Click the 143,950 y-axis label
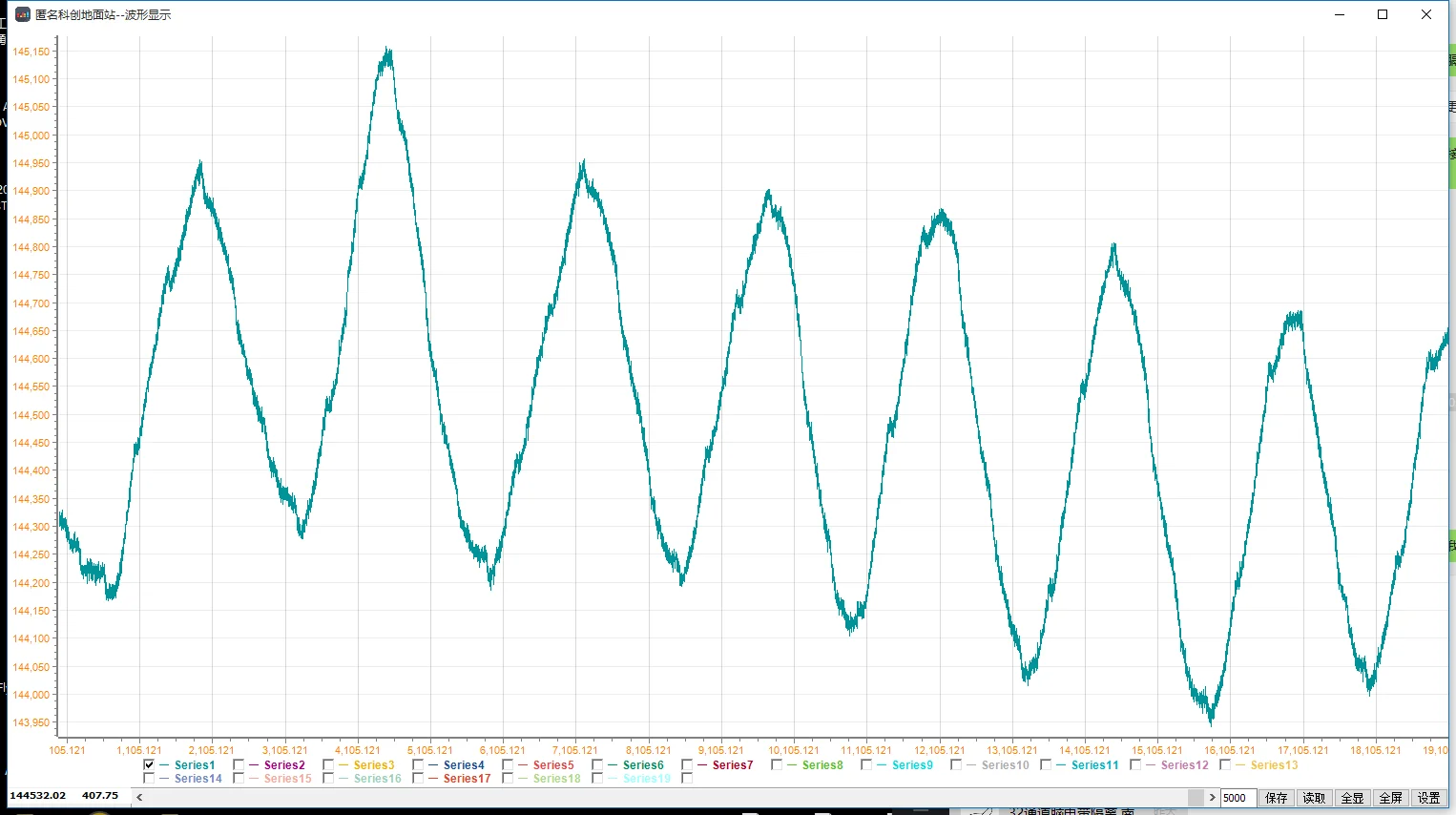Screen dimensions: 1456x815 click(x=31, y=722)
